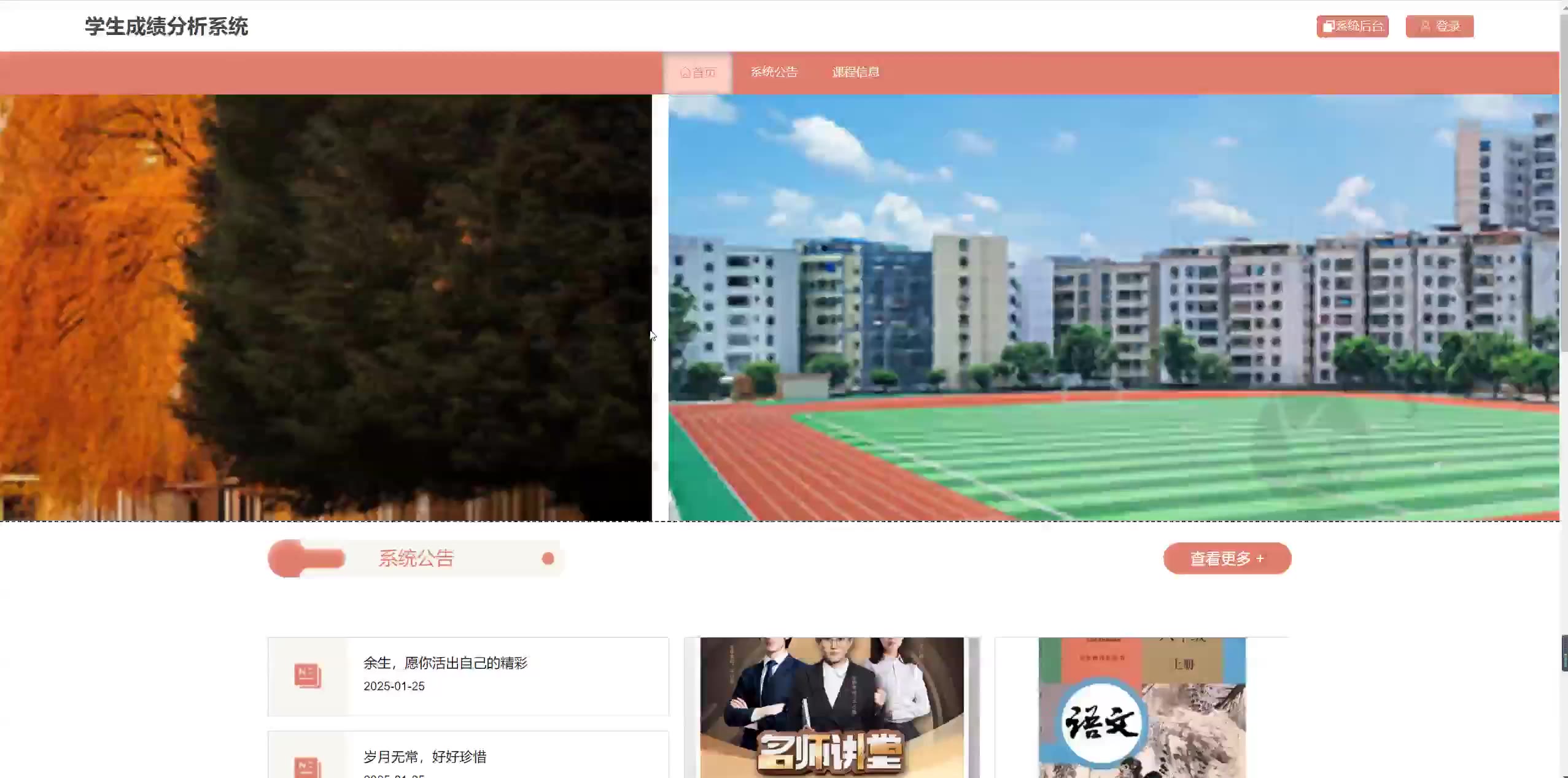This screenshot has width=1568, height=778.
Task: Click the 查看更多 + button
Action: [x=1227, y=558]
